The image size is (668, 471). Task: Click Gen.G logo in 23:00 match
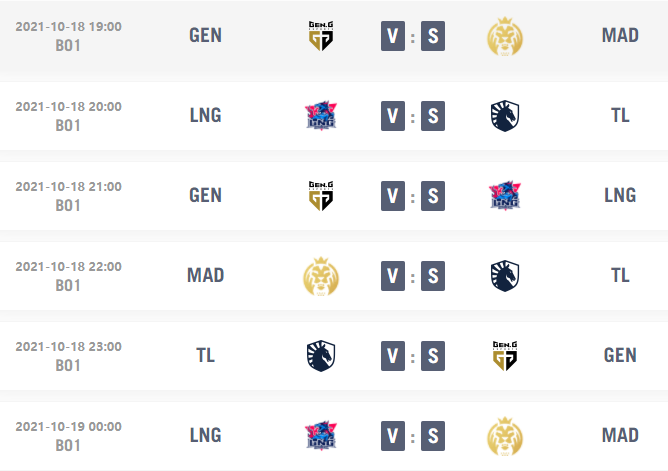505,356
